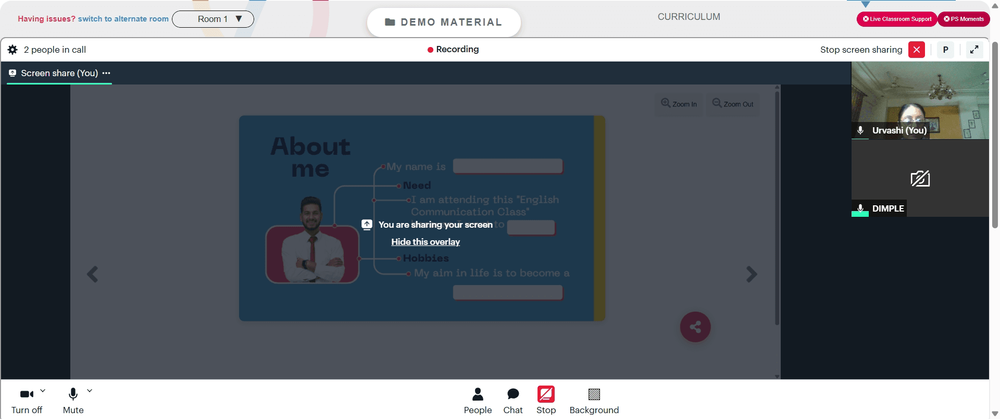The image size is (1000, 419).
Task: Click the camera-off icon on DIMPLE tile
Action: 920,179
